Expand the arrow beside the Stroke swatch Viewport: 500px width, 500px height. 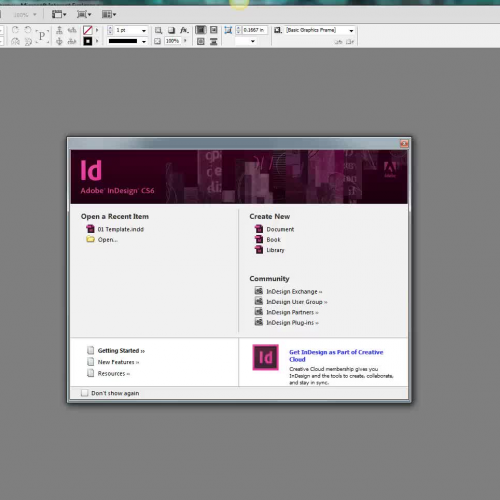point(97,41)
